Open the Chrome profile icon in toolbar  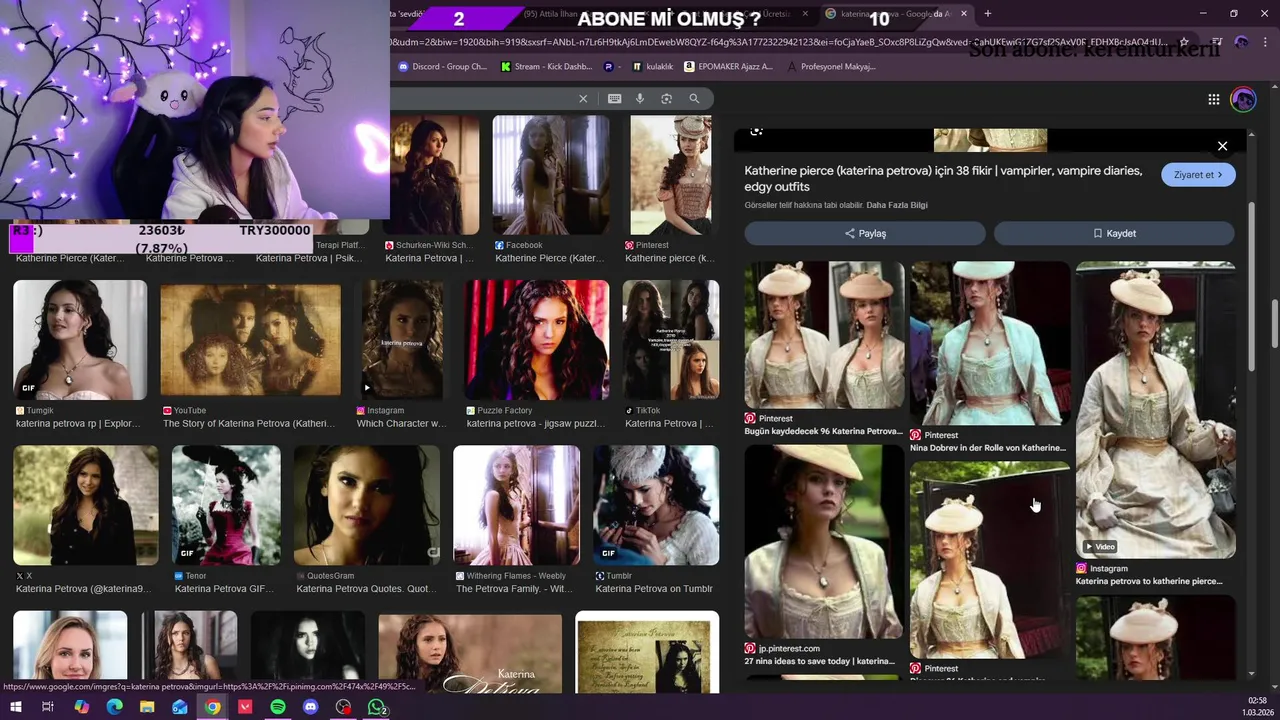tap(1241, 42)
